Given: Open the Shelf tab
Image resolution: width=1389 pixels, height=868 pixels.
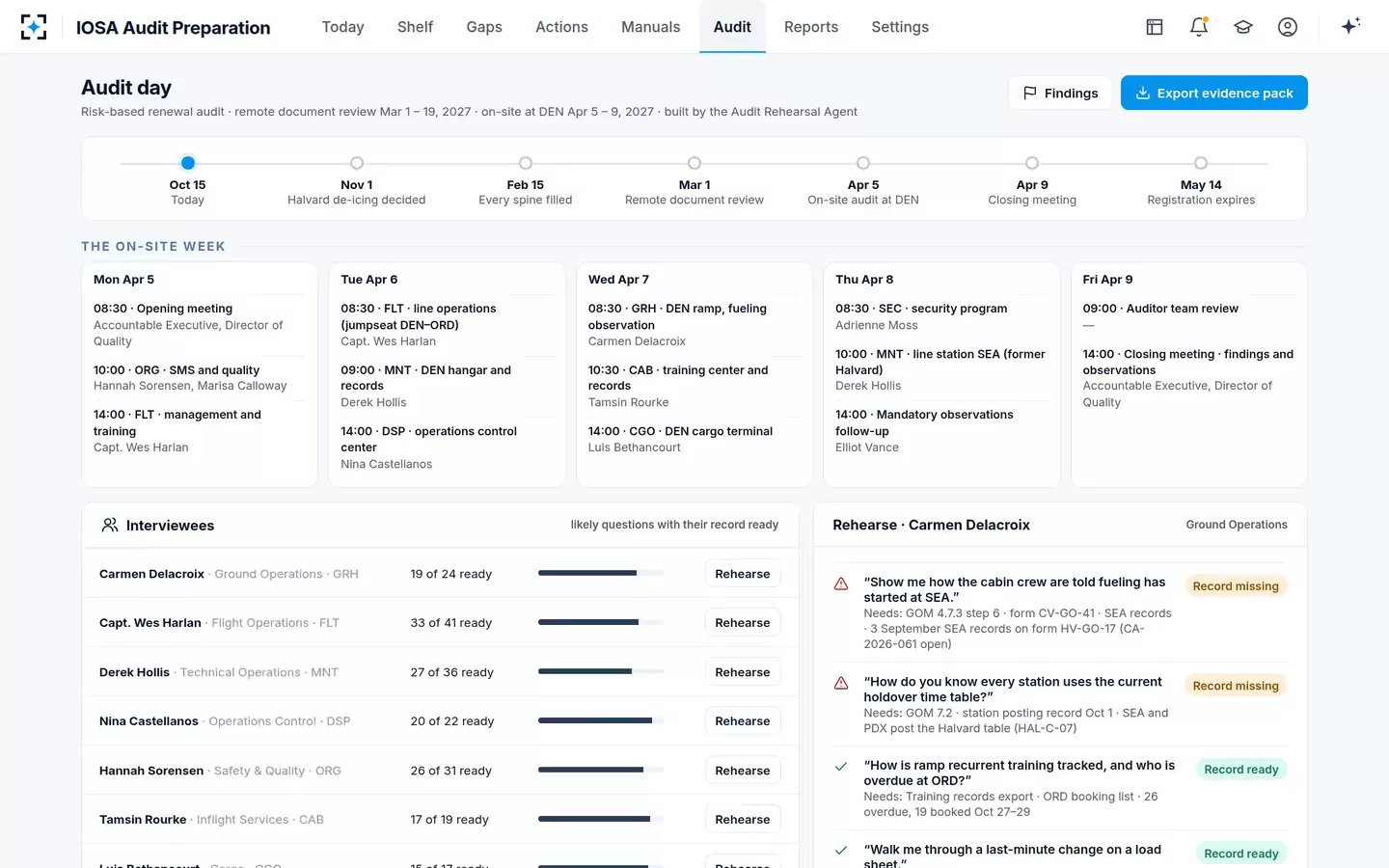Looking at the screenshot, I should pyautogui.click(x=415, y=27).
